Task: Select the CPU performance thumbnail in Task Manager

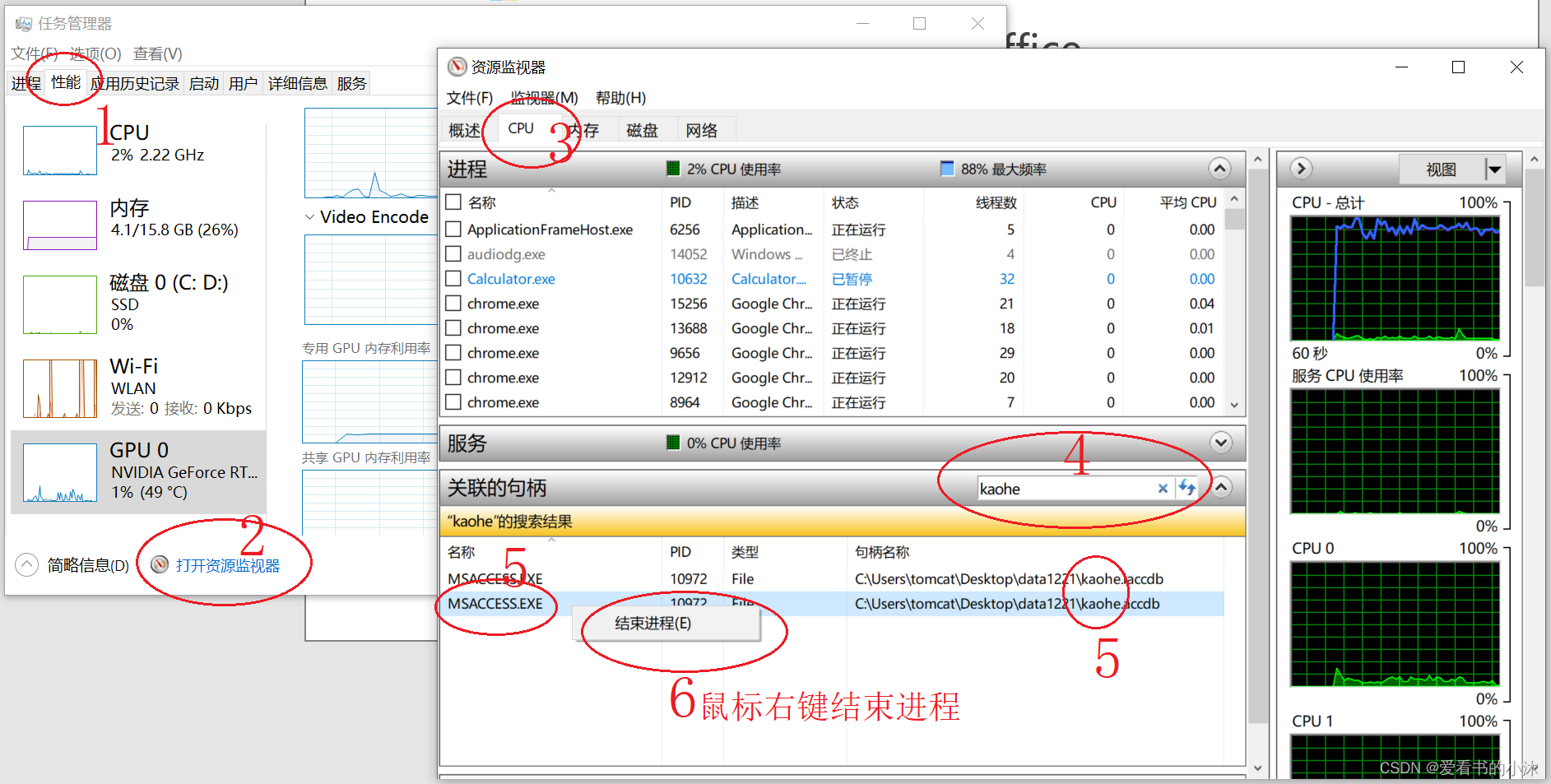Action: (60, 151)
